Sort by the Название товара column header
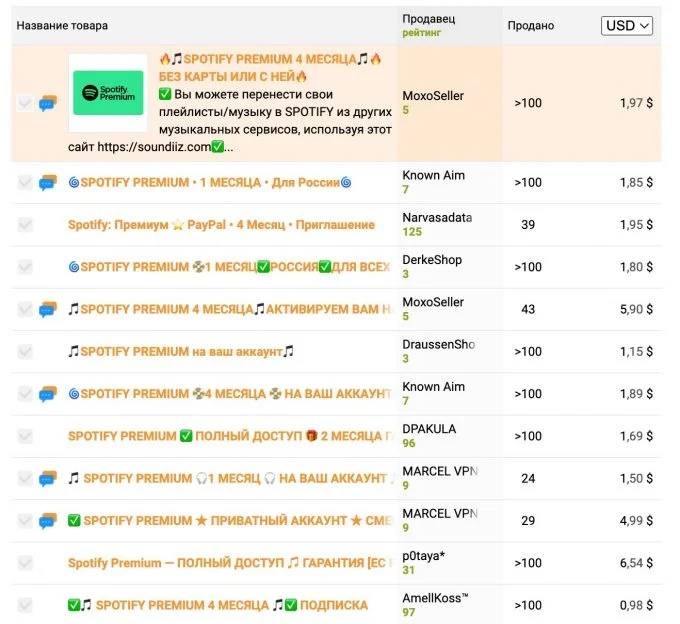 click(62, 26)
